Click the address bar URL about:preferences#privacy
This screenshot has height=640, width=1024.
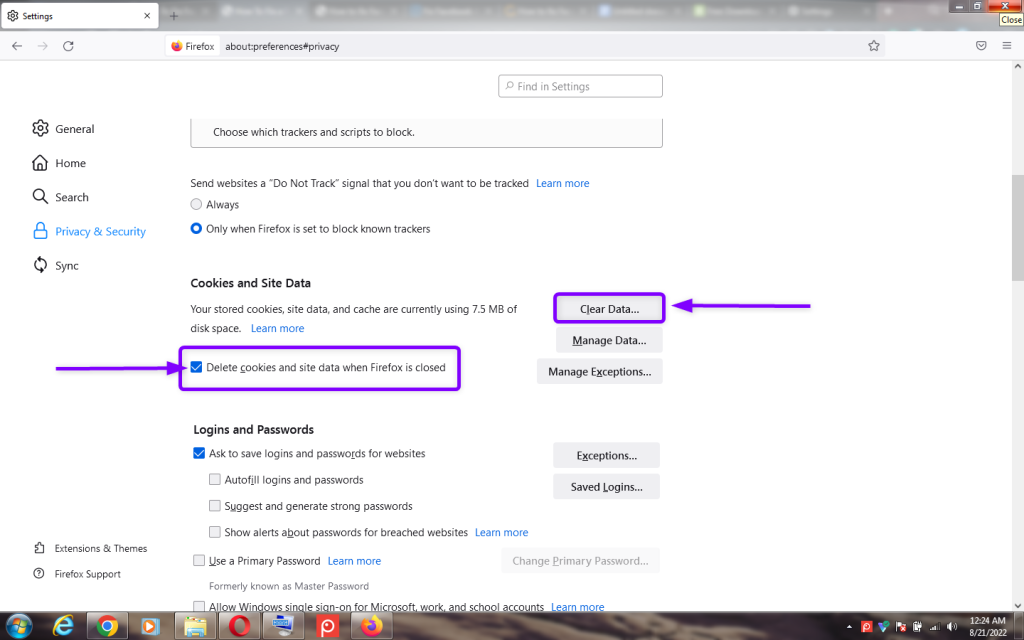[282, 46]
